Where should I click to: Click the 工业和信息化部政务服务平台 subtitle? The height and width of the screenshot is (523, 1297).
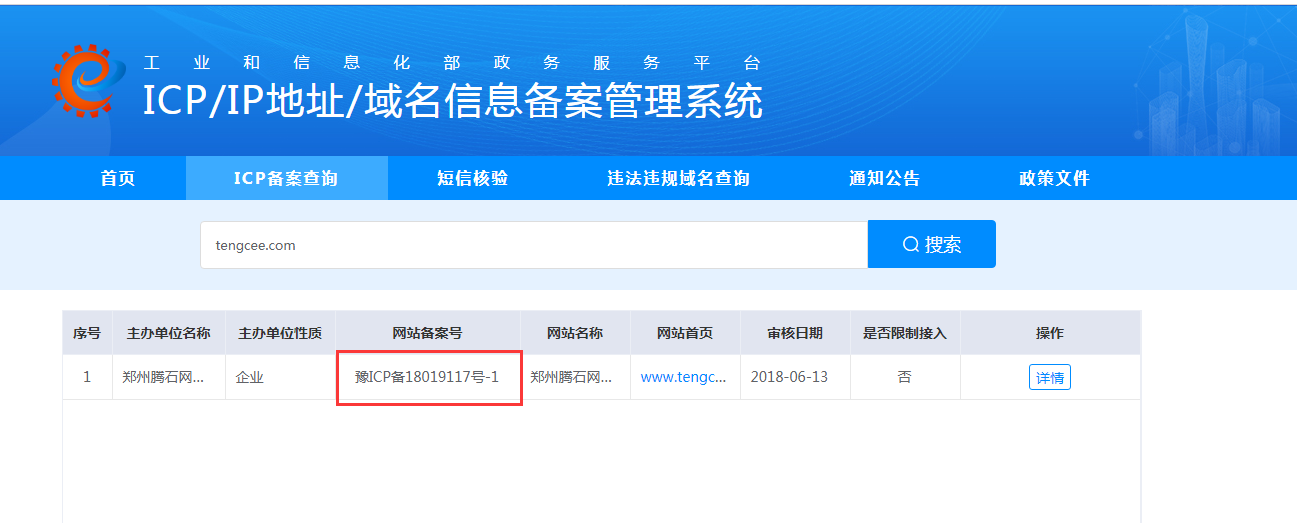(452, 62)
